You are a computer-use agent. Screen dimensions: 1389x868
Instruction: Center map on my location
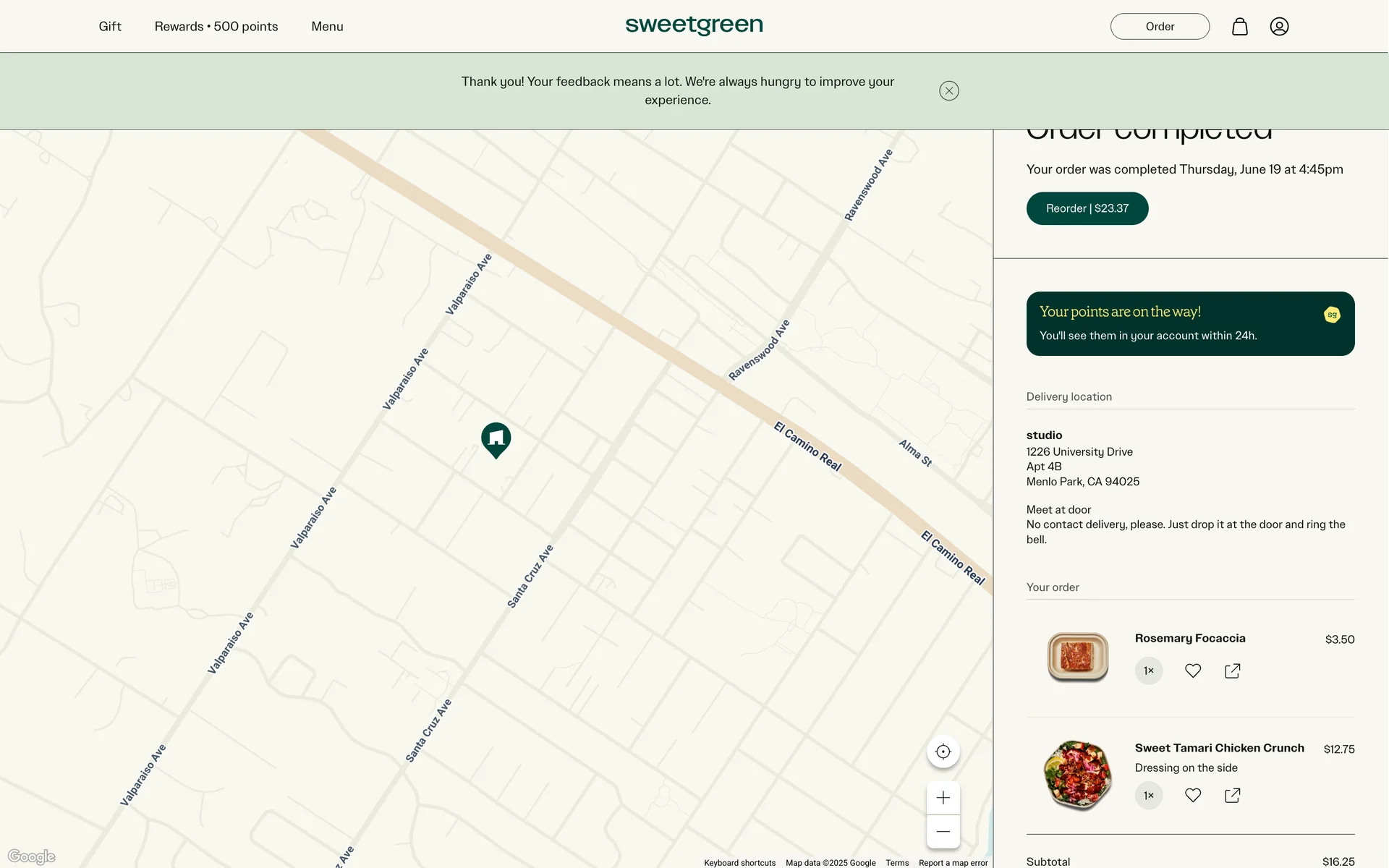coord(943,752)
